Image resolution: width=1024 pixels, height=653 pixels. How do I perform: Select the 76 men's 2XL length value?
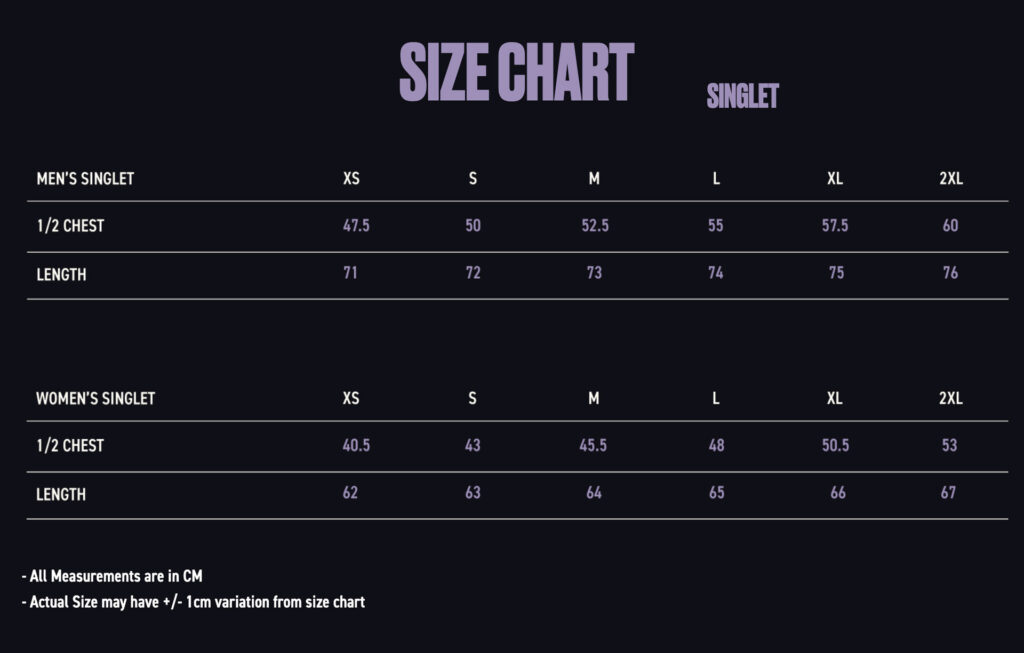[950, 273]
